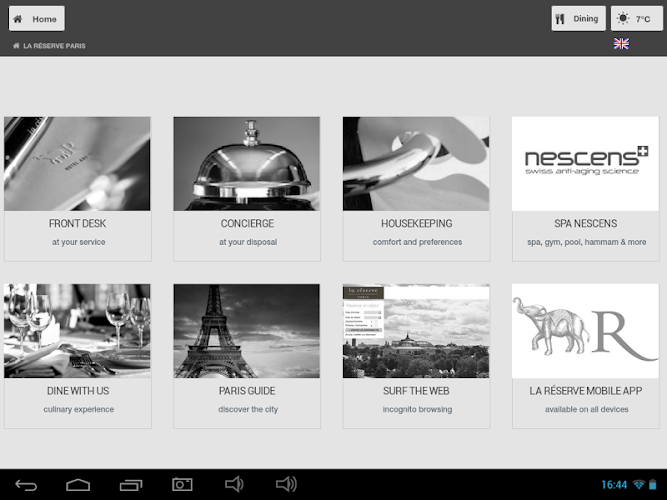Screen dimensions: 667x500
Task: Select the HOUSEKEEPING title
Action: coord(416,223)
